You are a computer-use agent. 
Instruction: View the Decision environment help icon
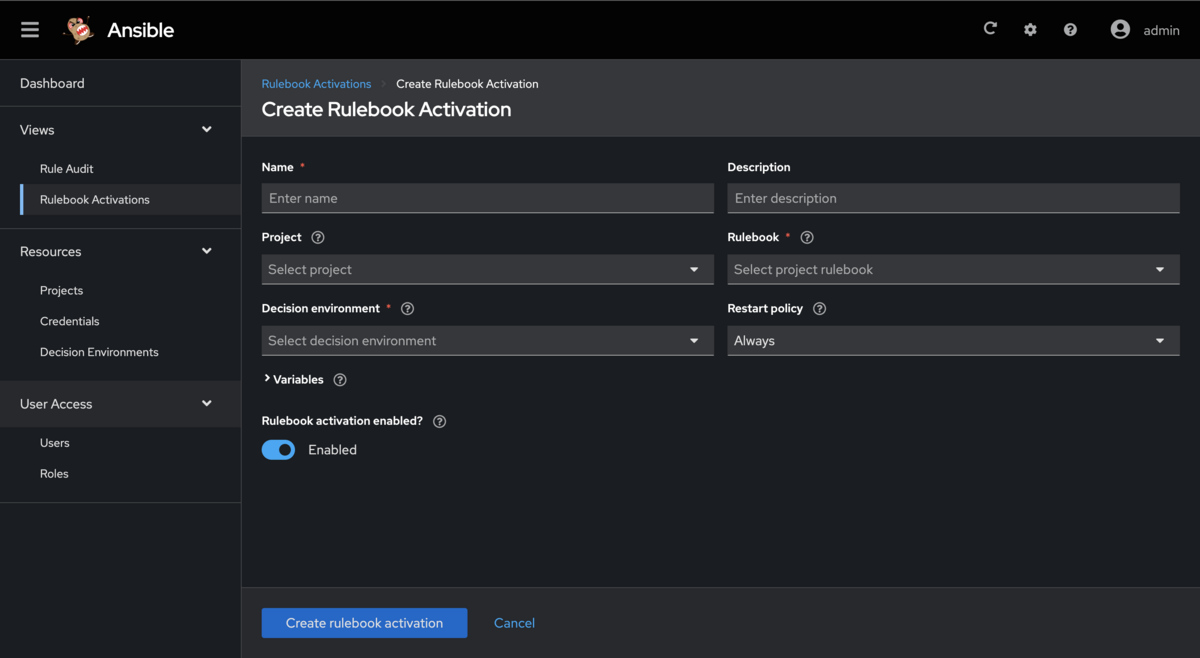click(x=407, y=308)
